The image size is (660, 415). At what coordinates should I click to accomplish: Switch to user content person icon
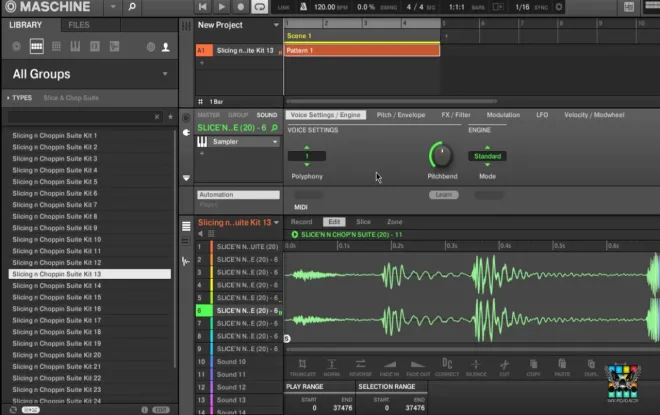166,47
